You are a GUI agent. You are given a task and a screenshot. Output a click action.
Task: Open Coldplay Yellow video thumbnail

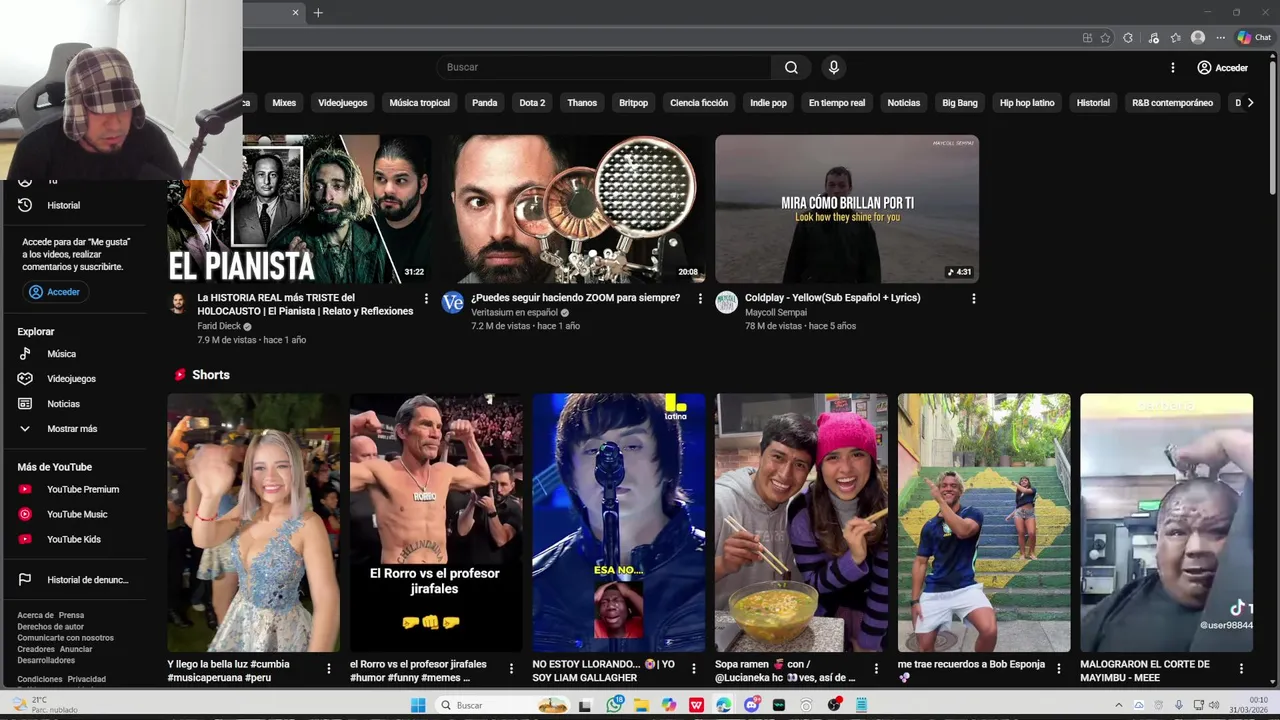[x=847, y=209]
